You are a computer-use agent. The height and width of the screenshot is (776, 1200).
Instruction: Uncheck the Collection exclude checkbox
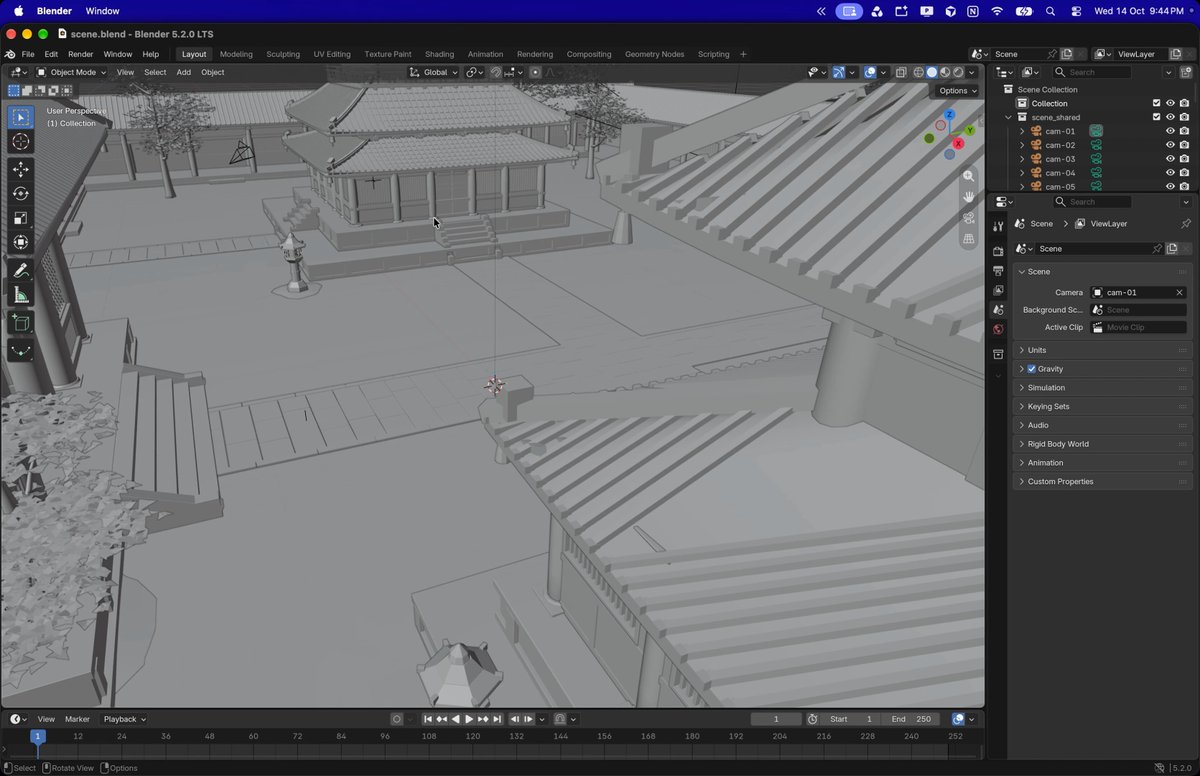point(1157,103)
